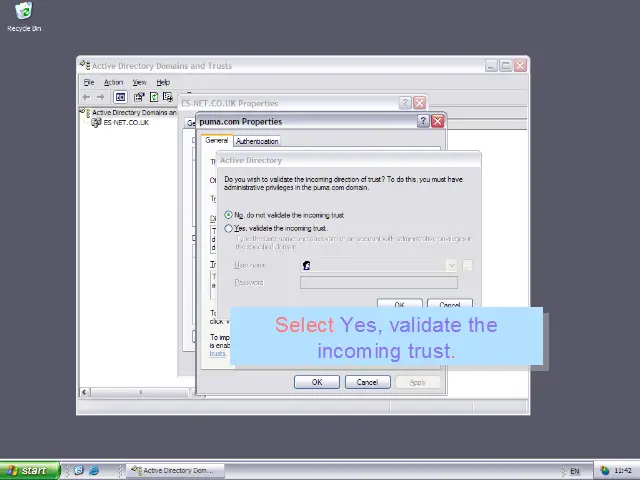Click the first quick launch icon
The image size is (640, 480).
click(79, 471)
